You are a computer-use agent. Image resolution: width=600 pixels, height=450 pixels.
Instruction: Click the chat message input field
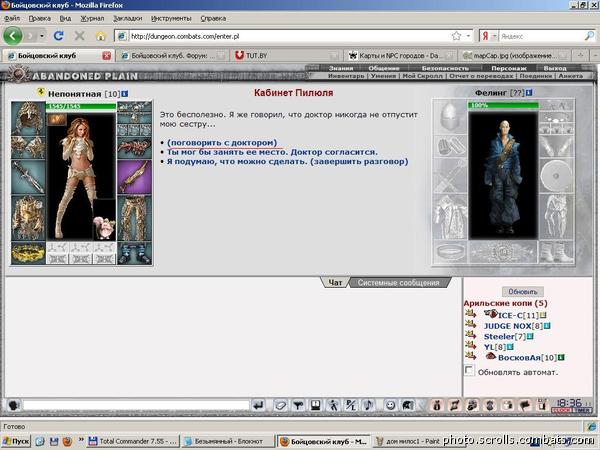[x=136, y=405]
